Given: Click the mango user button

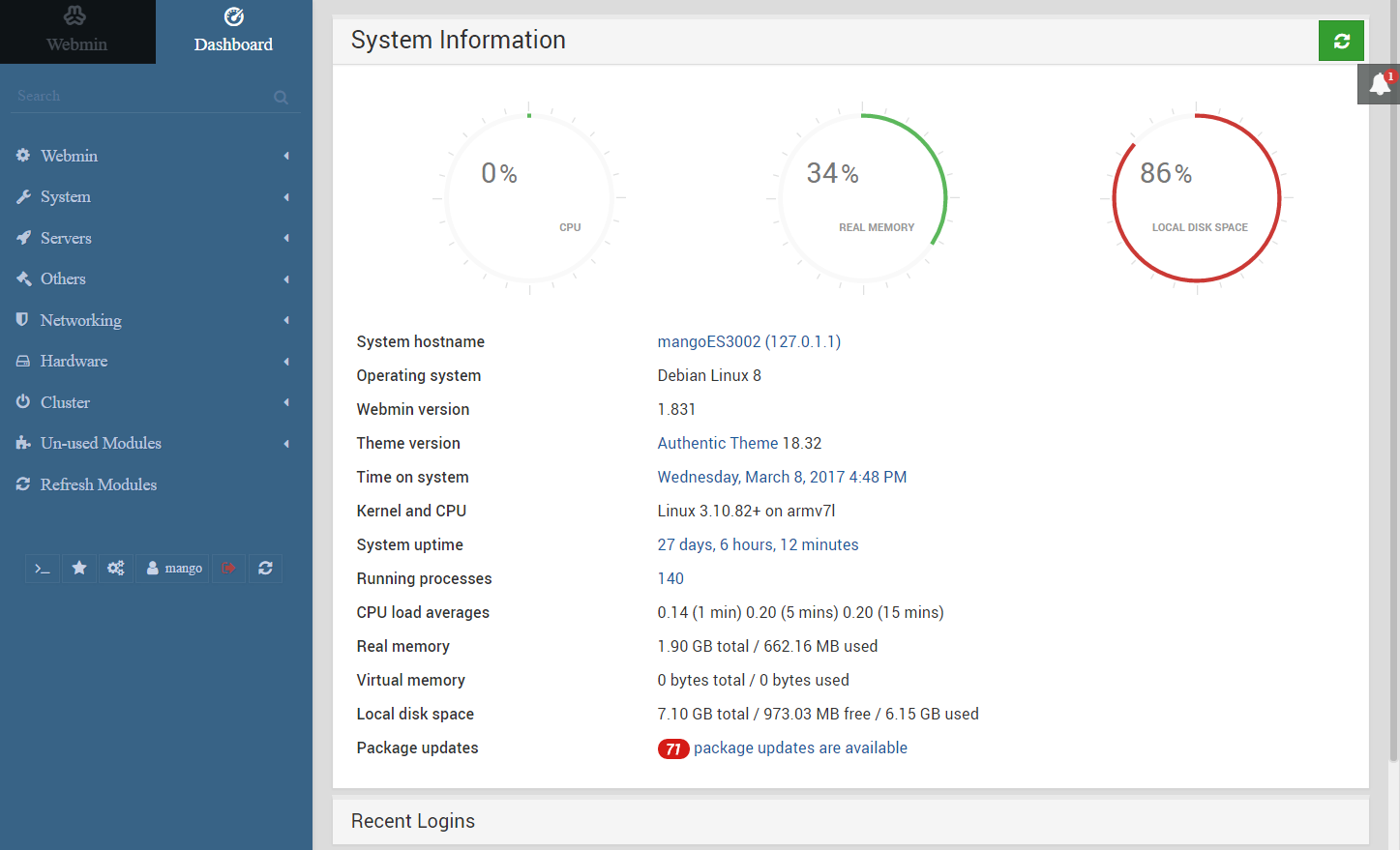Looking at the screenshot, I should coord(174,569).
